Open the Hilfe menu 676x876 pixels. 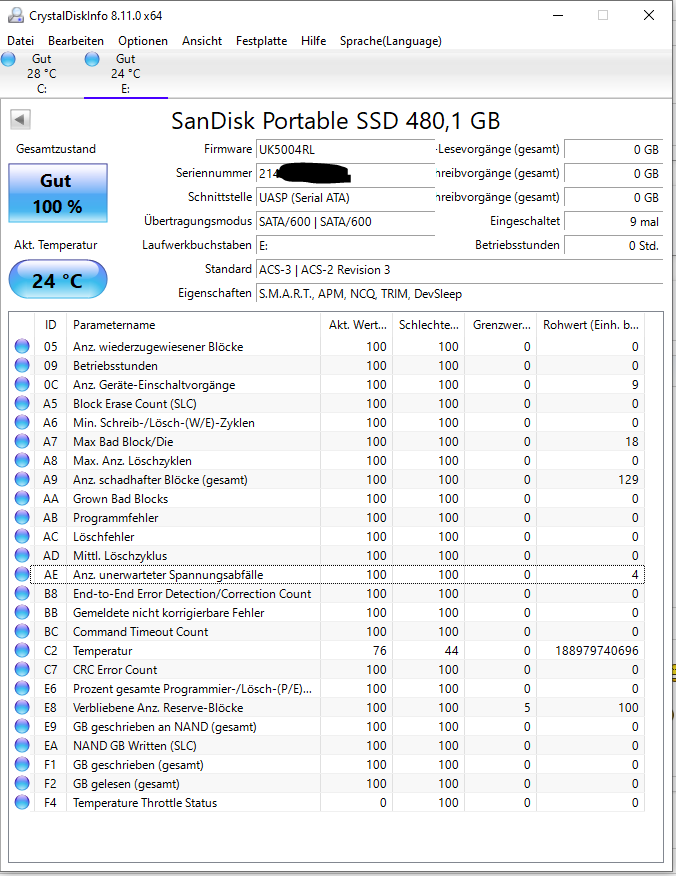coord(313,41)
